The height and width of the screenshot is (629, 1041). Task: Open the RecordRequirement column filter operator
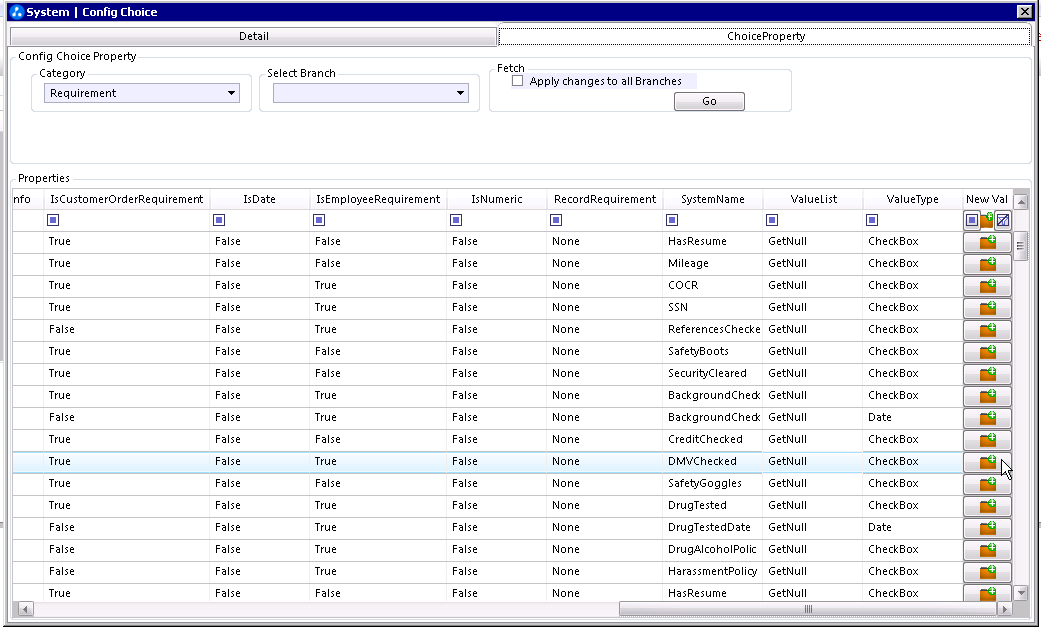click(556, 220)
